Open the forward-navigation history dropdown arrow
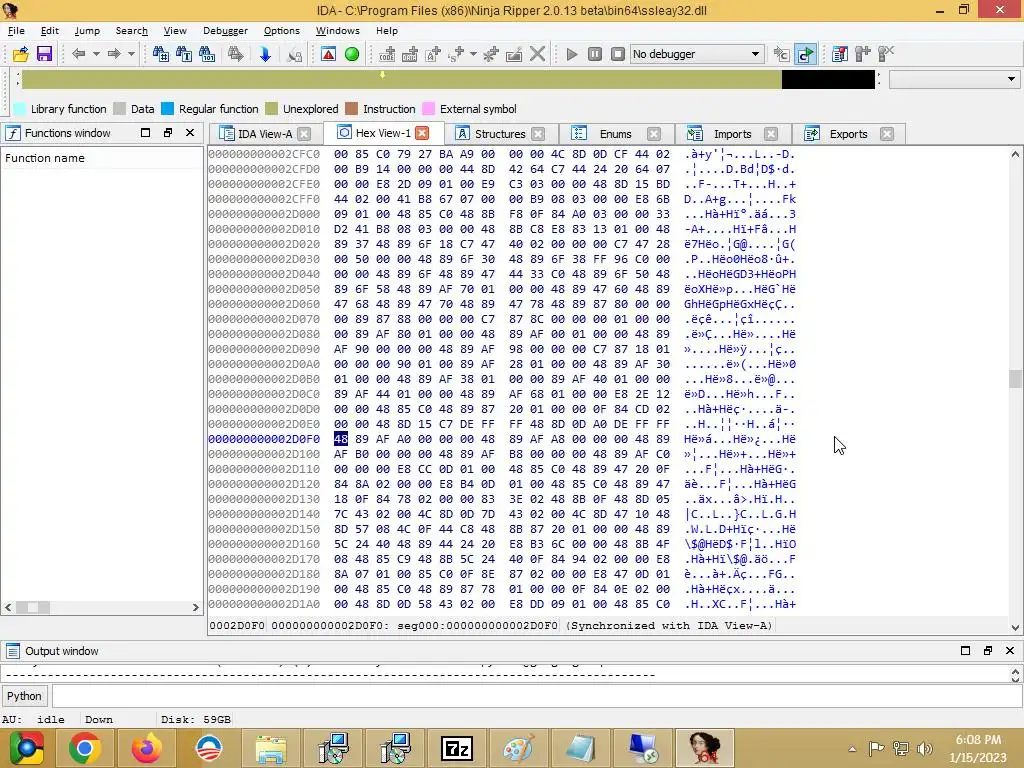This screenshot has width=1024, height=768. tap(131, 54)
